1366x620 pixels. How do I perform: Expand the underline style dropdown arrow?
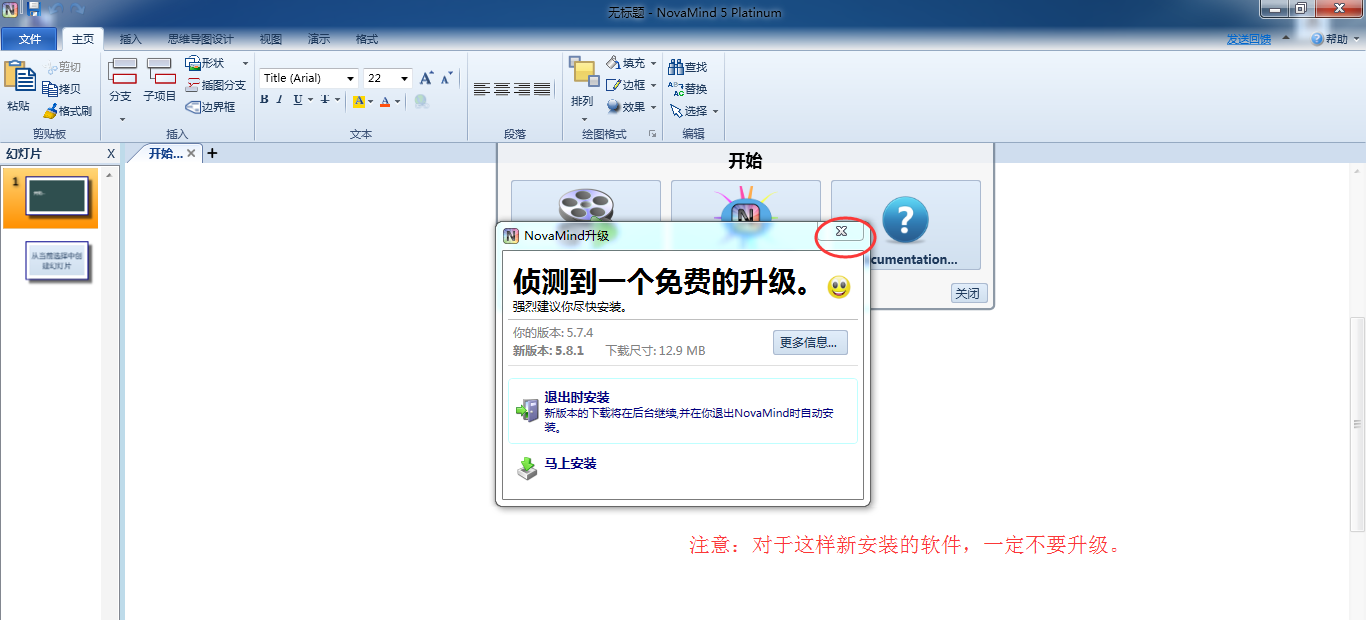pos(310,100)
